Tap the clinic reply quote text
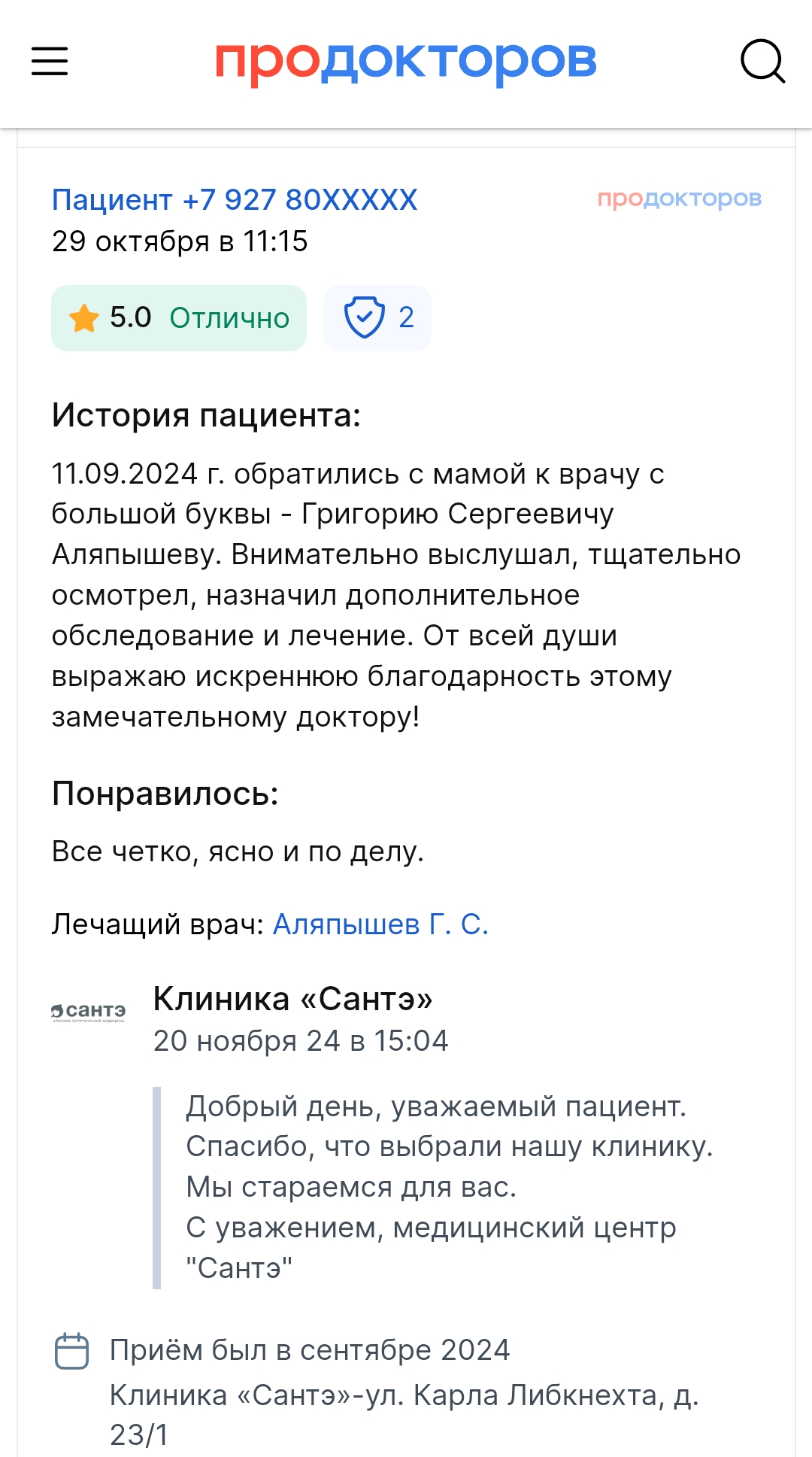Image resolution: width=812 pixels, height=1457 pixels. 450,1187
